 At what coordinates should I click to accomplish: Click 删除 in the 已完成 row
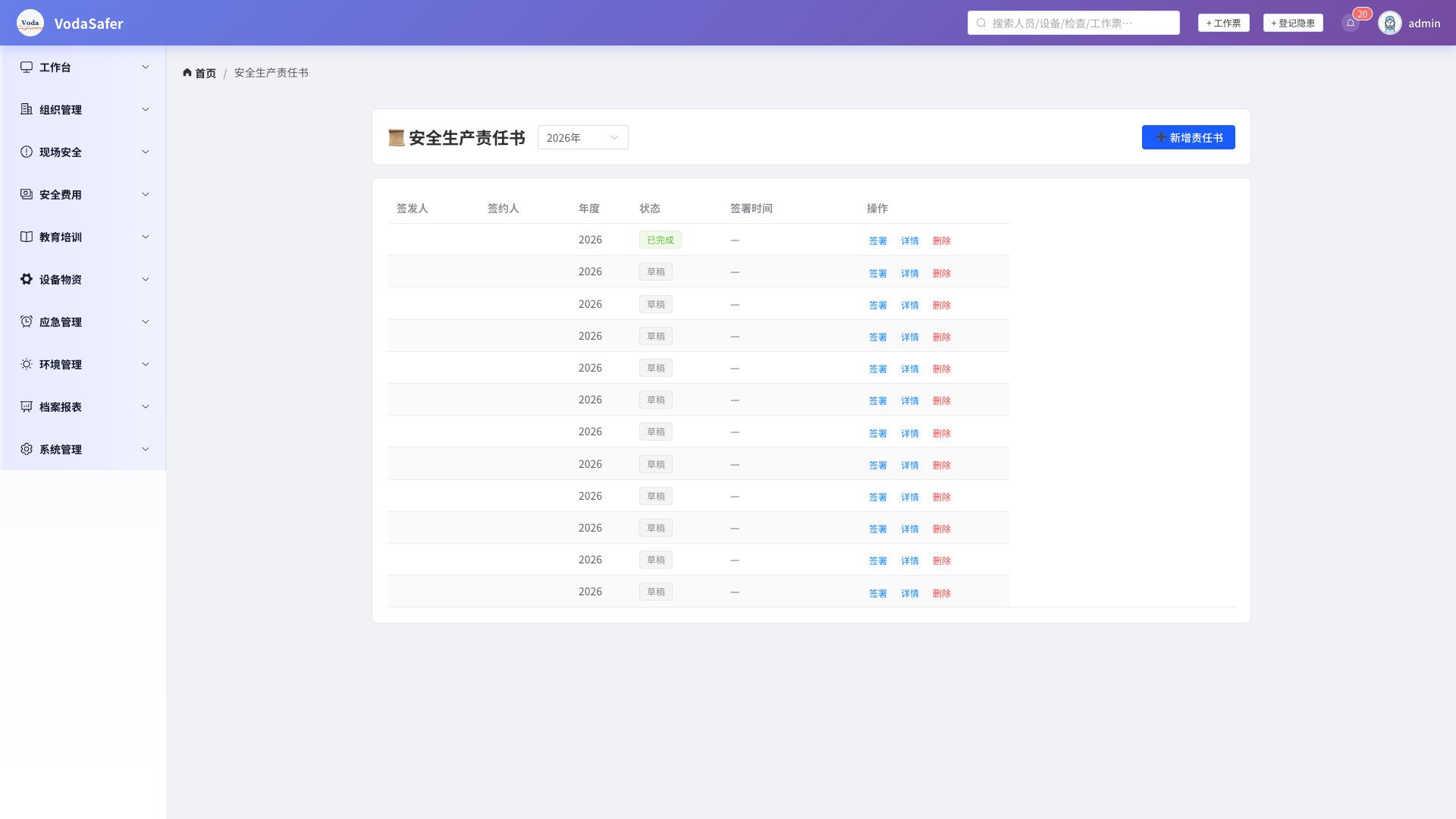(941, 240)
